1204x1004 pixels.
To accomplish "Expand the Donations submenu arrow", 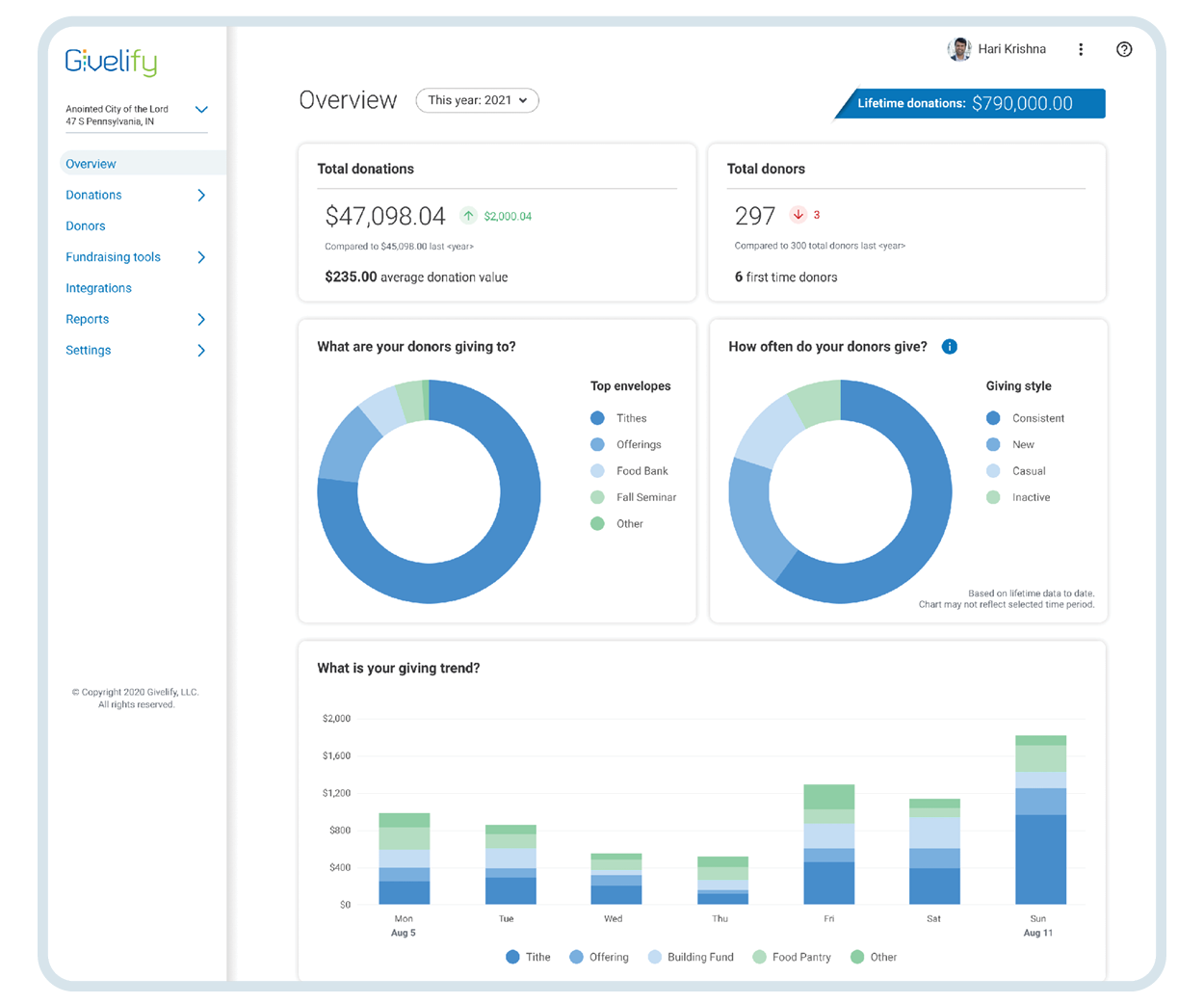I will [x=201, y=196].
